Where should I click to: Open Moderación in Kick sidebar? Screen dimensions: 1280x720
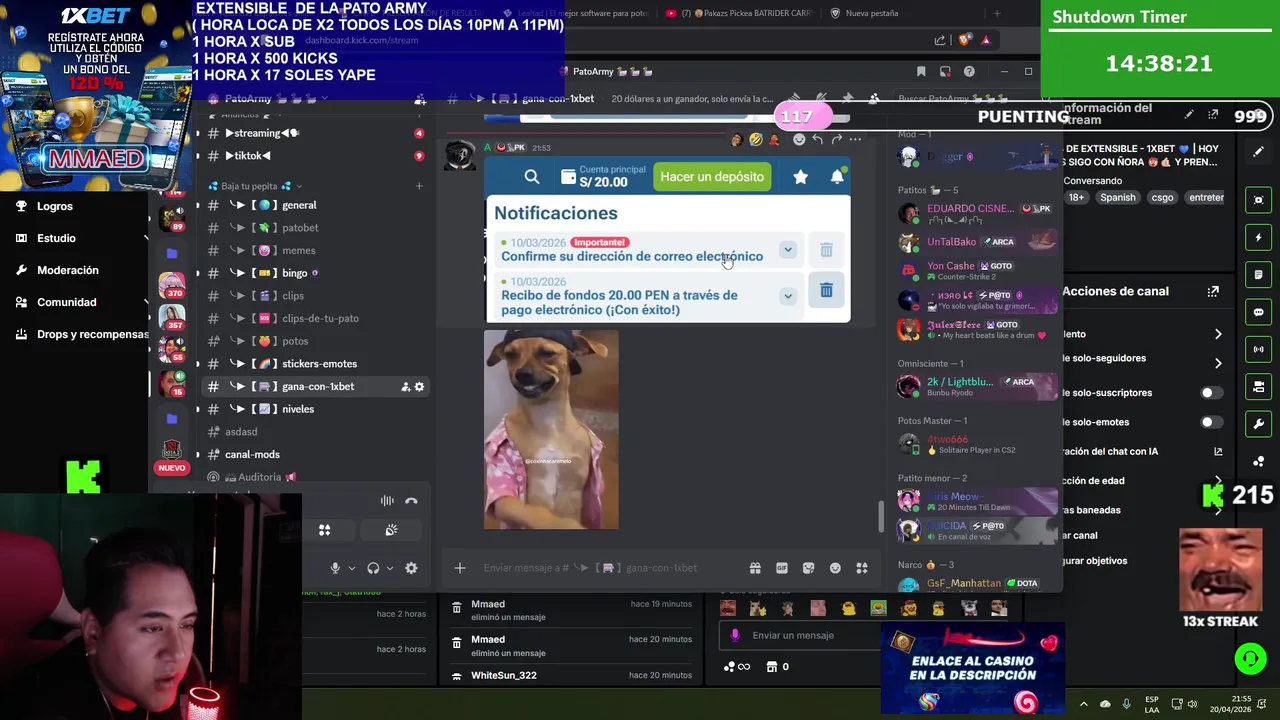point(68,270)
